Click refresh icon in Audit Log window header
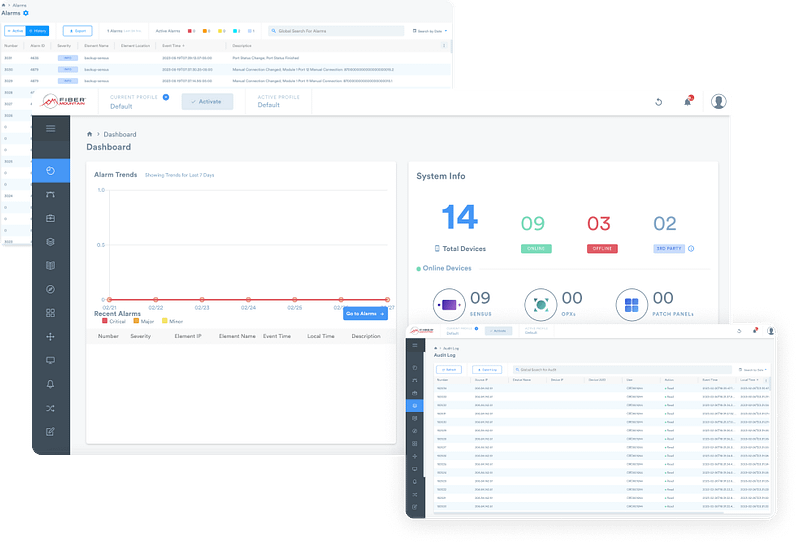 click(739, 331)
